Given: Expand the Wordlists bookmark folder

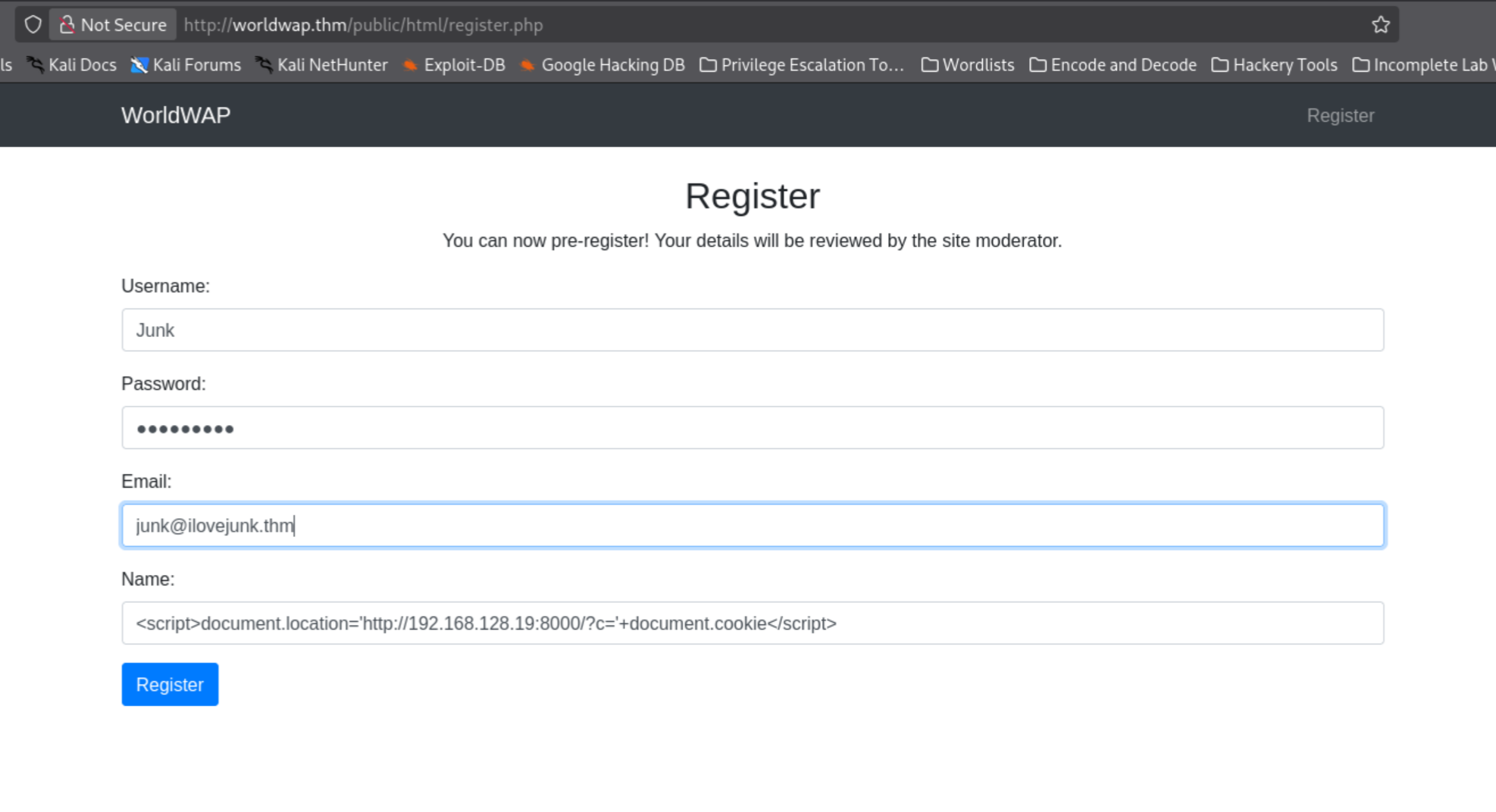Looking at the screenshot, I should click(967, 65).
